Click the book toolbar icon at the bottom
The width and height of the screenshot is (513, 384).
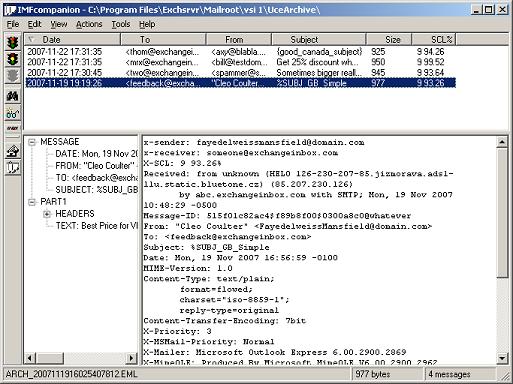point(12,168)
